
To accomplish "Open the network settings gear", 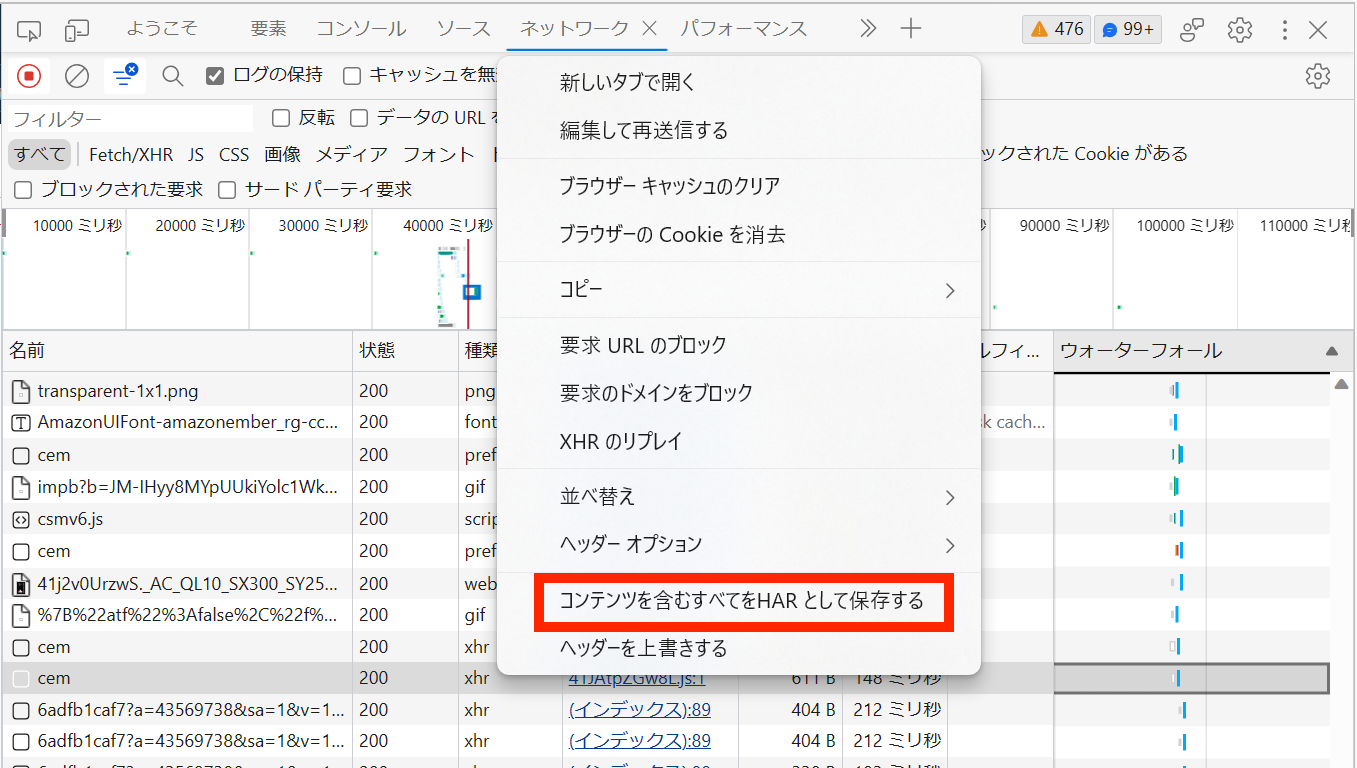I will click(1318, 76).
